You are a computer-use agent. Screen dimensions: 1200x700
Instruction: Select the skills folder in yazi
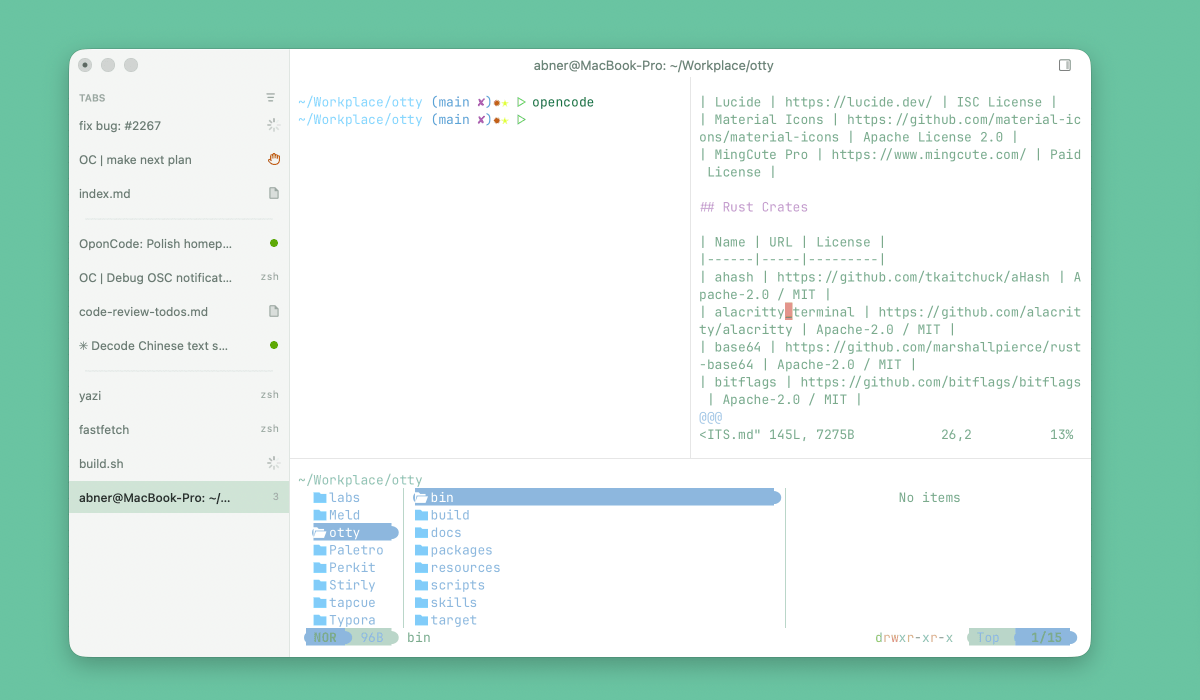(x=453, y=603)
